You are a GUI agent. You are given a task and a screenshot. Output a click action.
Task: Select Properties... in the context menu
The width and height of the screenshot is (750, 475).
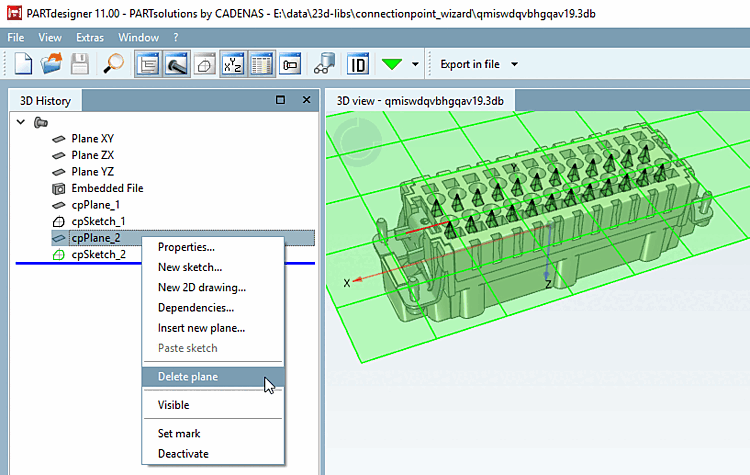pos(186,247)
